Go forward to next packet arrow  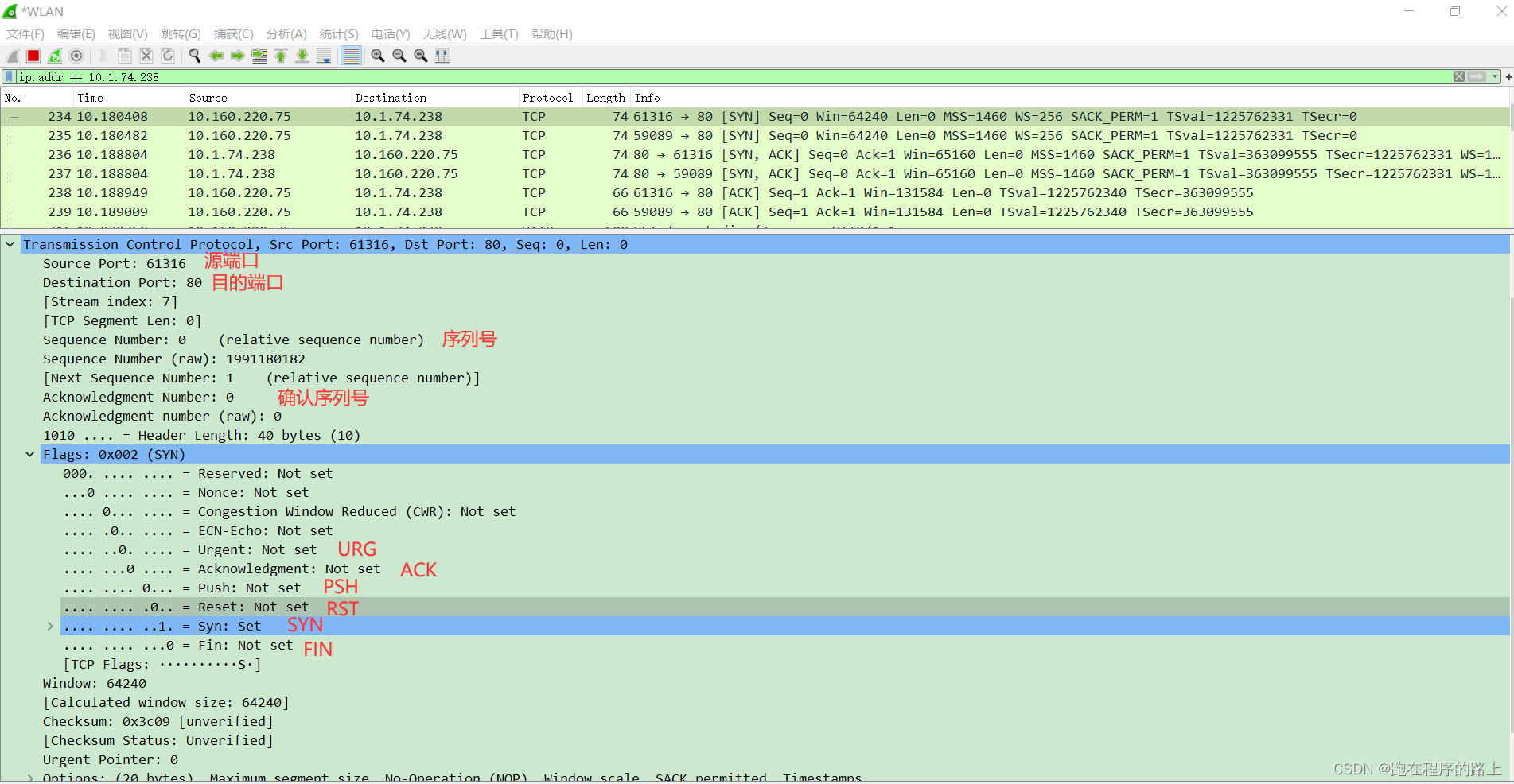click(x=238, y=56)
